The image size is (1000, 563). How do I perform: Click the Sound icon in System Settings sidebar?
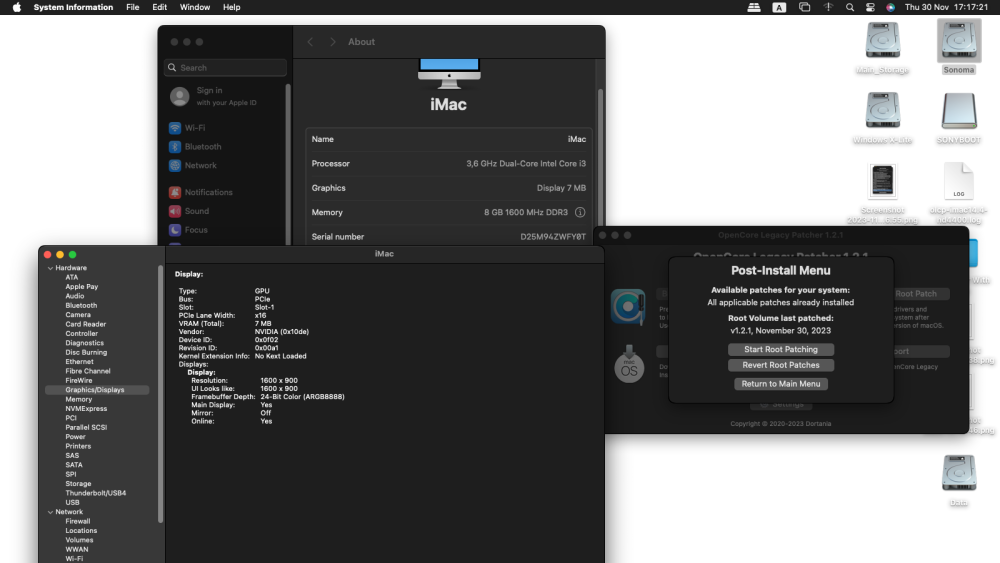click(175, 211)
